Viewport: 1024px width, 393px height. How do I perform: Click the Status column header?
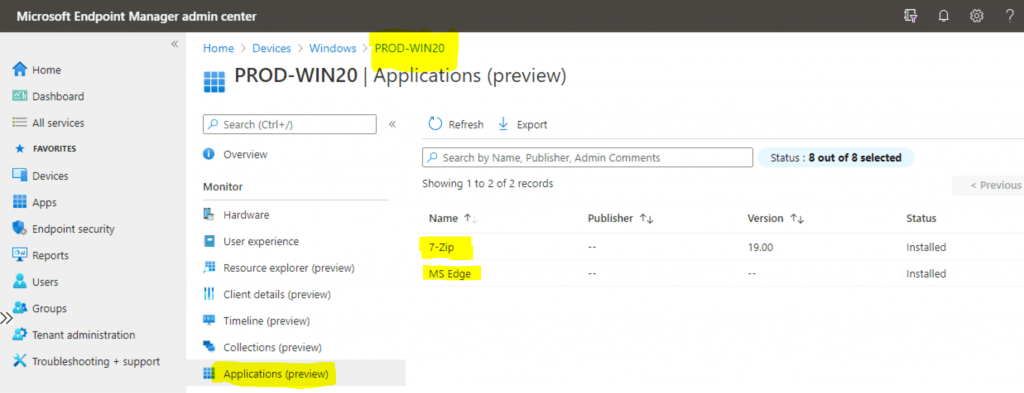(x=921, y=219)
